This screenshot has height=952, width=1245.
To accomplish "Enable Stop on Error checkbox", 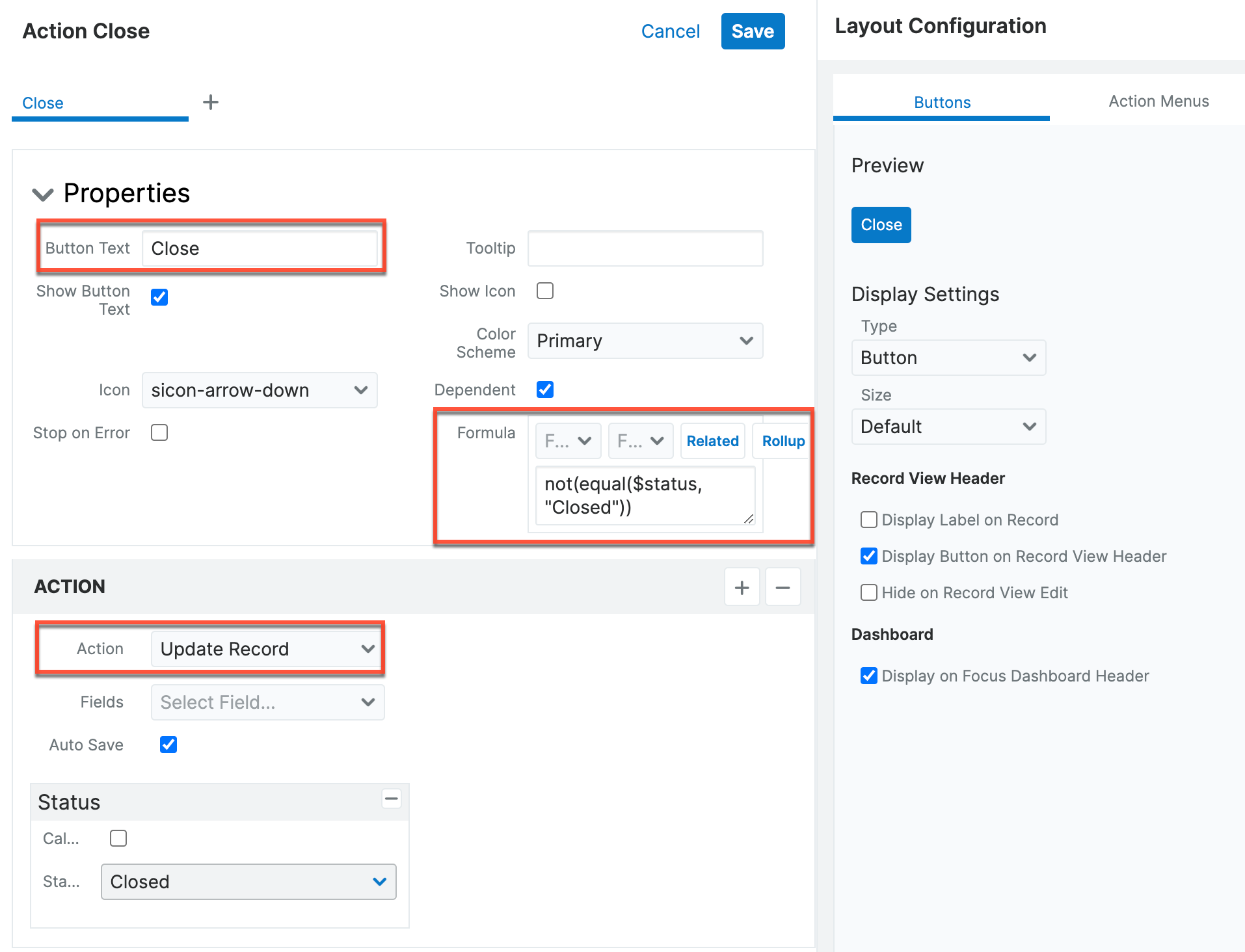I will (x=159, y=432).
